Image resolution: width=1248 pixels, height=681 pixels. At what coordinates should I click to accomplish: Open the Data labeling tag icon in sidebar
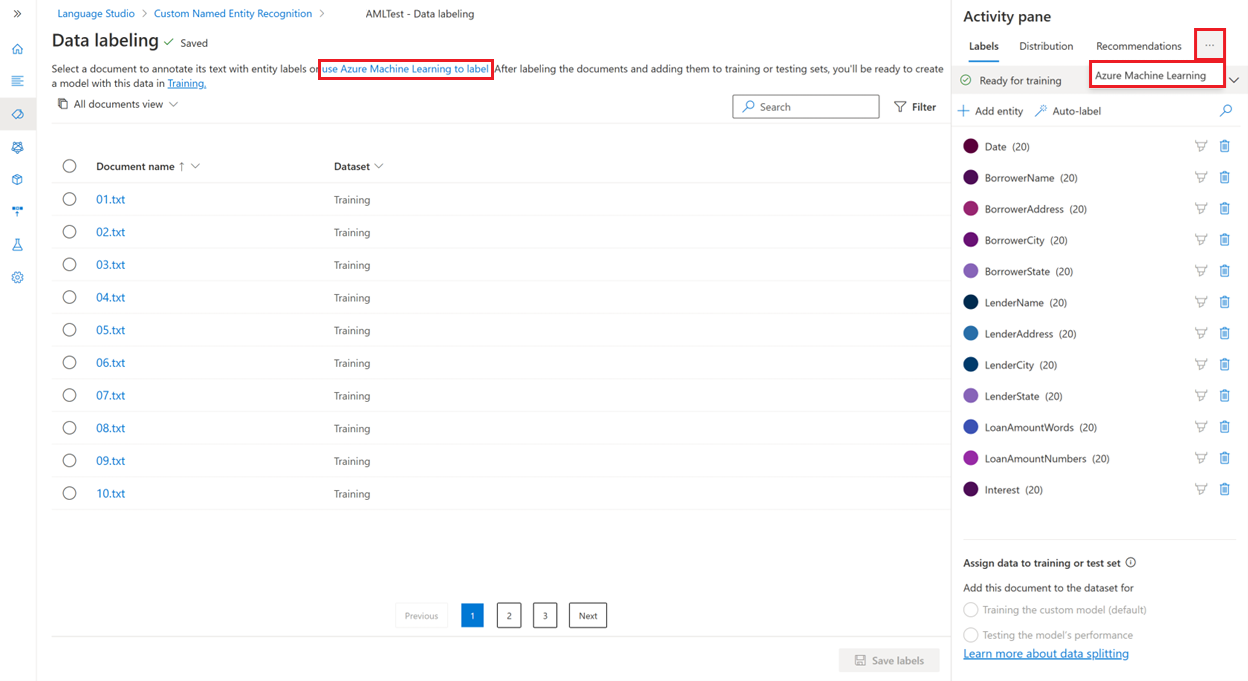[x=17, y=114]
